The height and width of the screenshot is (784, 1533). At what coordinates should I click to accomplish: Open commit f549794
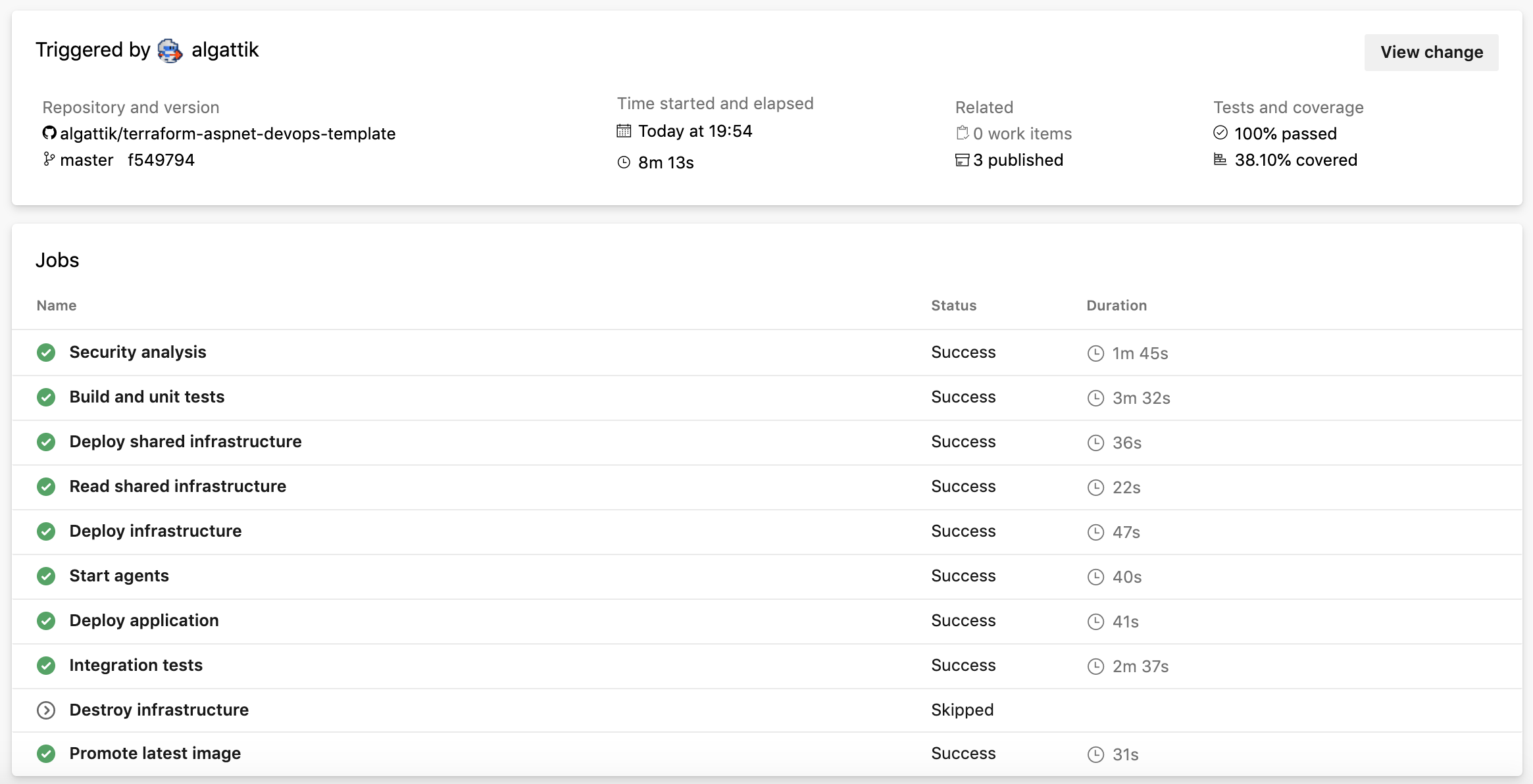(161, 160)
